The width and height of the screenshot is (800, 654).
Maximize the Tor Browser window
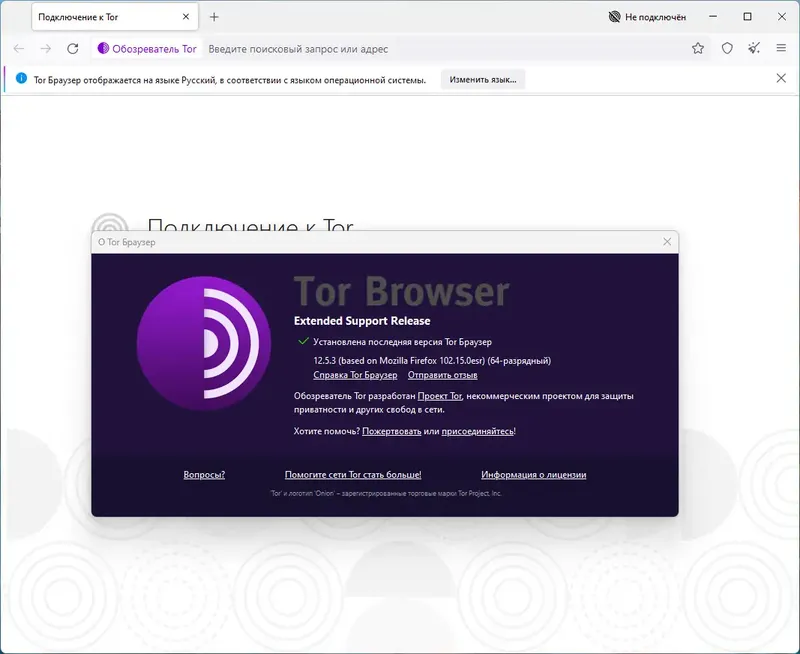click(x=747, y=17)
